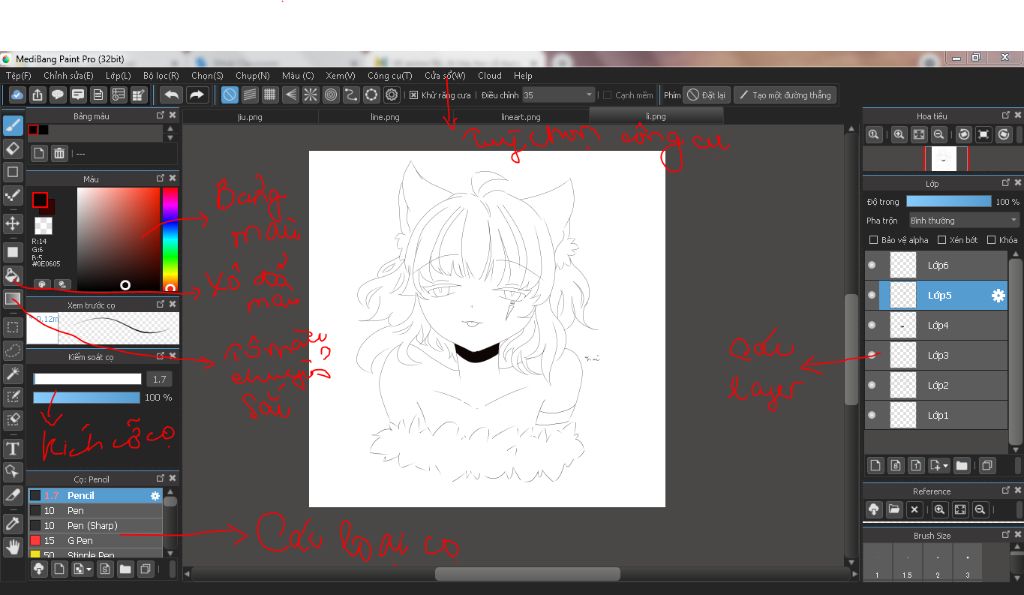
Task: Hide layer Lớp4 visibility dot
Action: (872, 325)
